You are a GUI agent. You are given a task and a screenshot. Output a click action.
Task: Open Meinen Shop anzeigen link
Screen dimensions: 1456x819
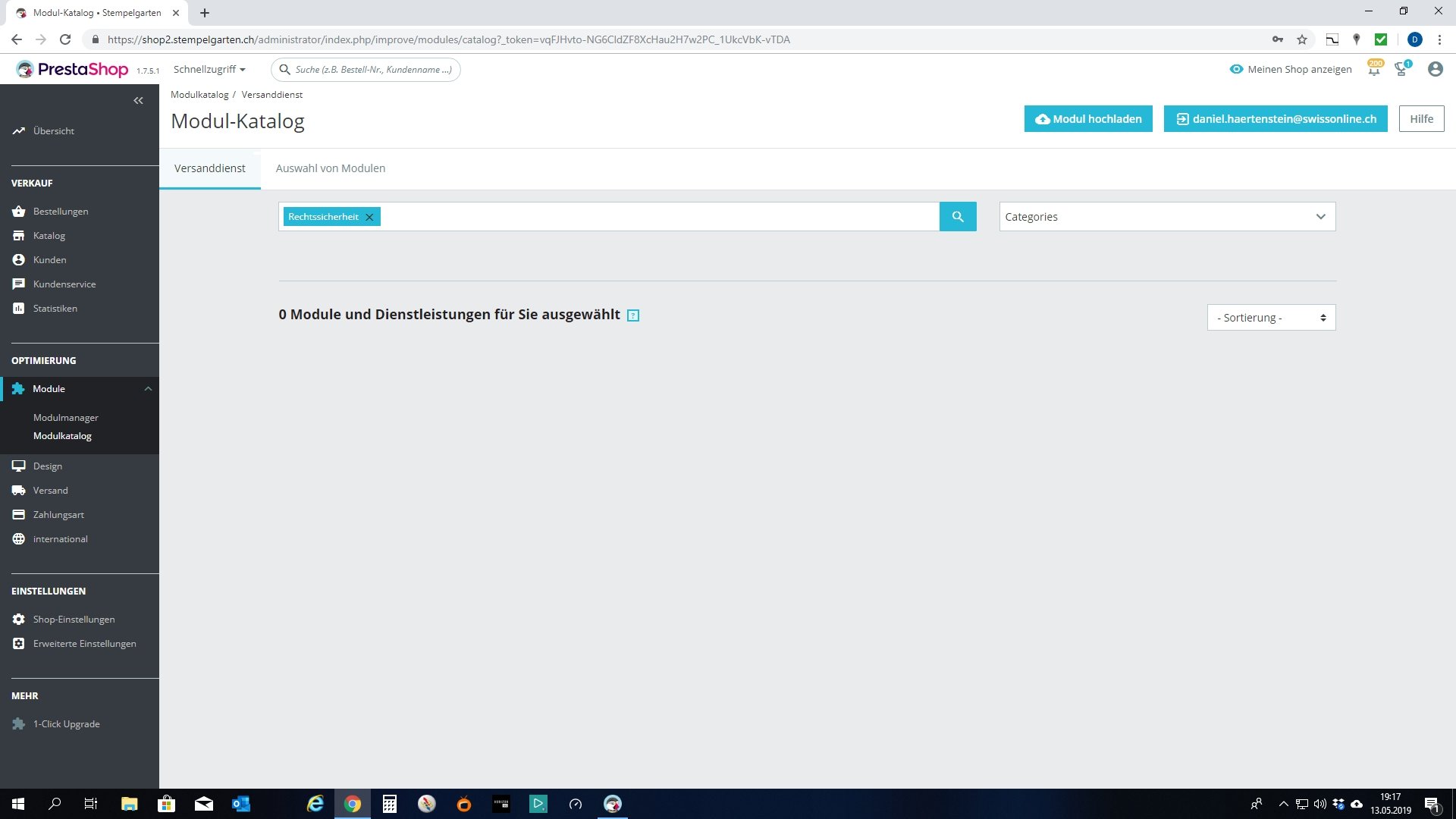(1291, 69)
